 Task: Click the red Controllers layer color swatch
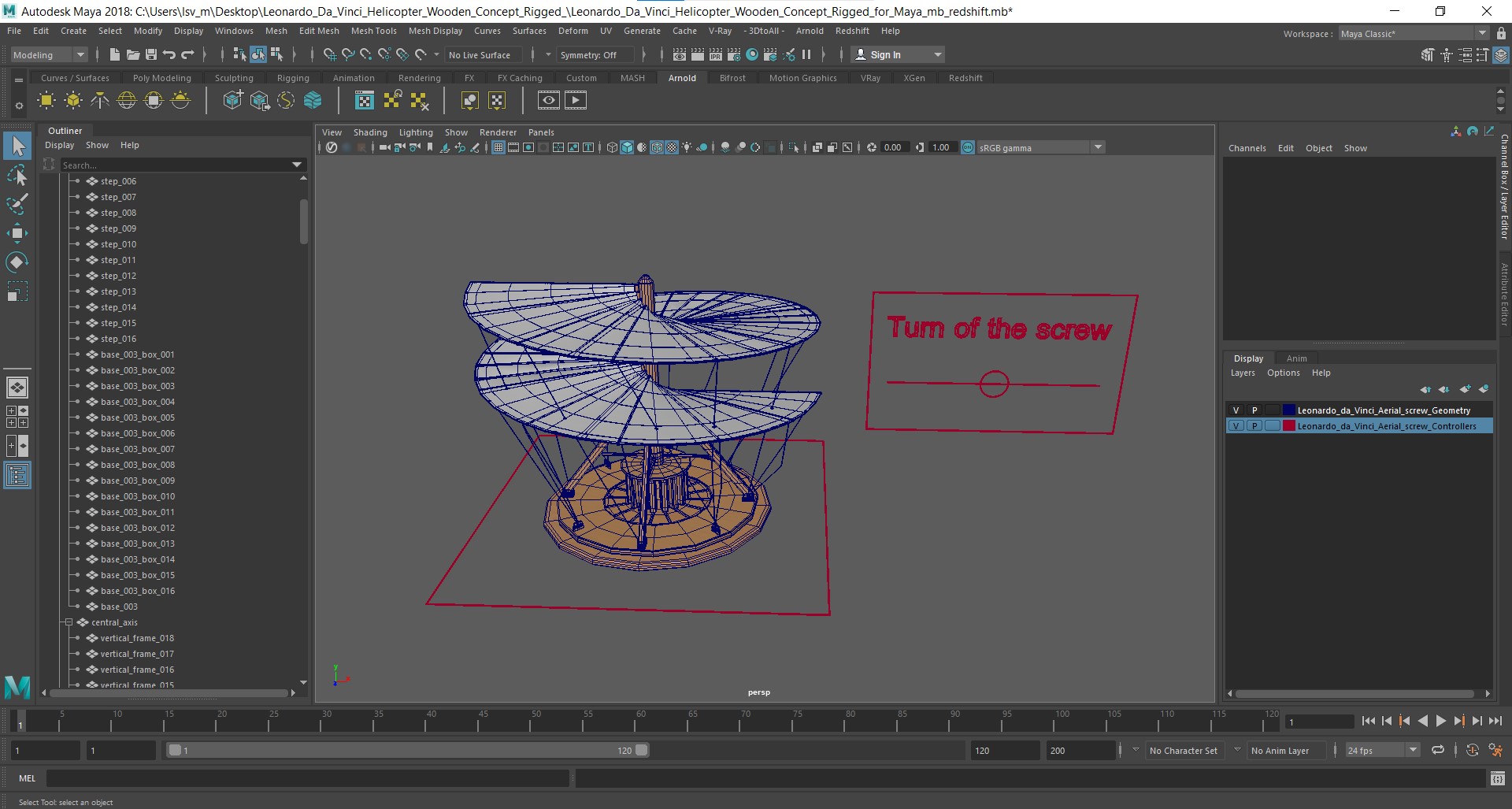(x=1289, y=426)
